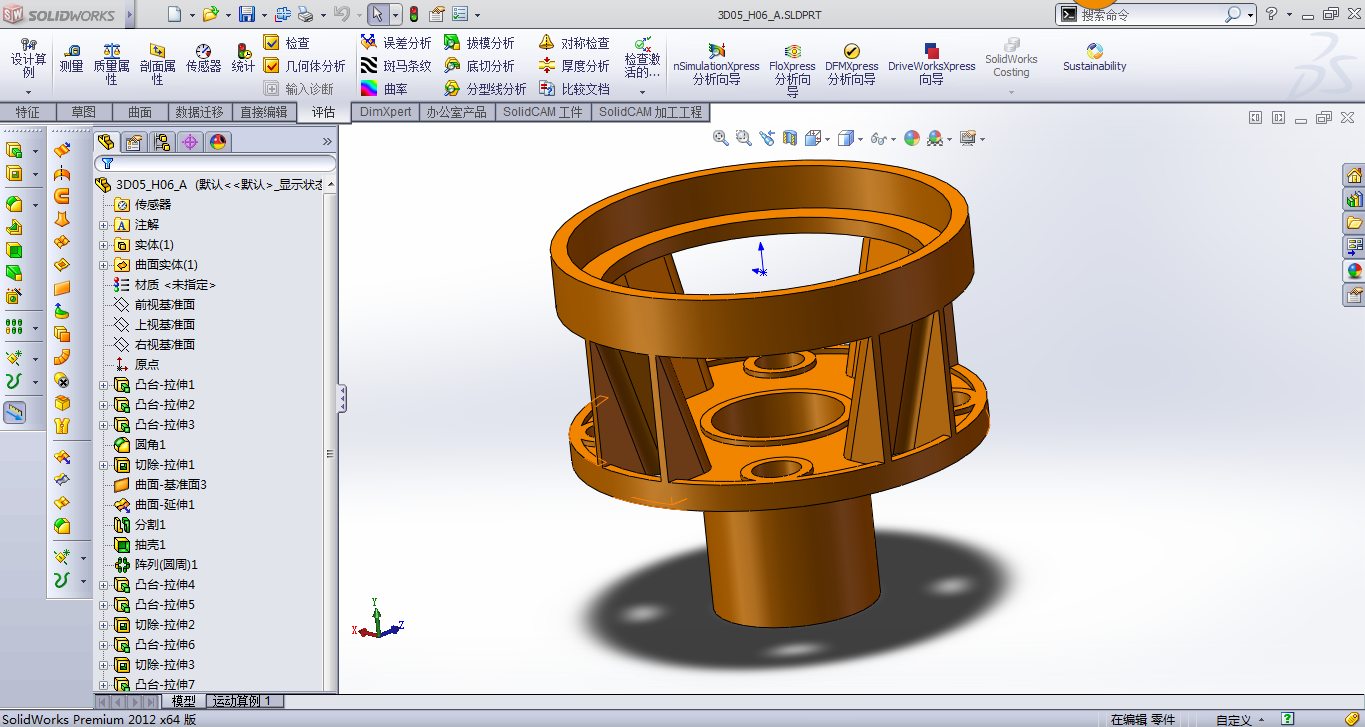
Task: Select the 材质 <未指定> material item
Action: (165, 285)
